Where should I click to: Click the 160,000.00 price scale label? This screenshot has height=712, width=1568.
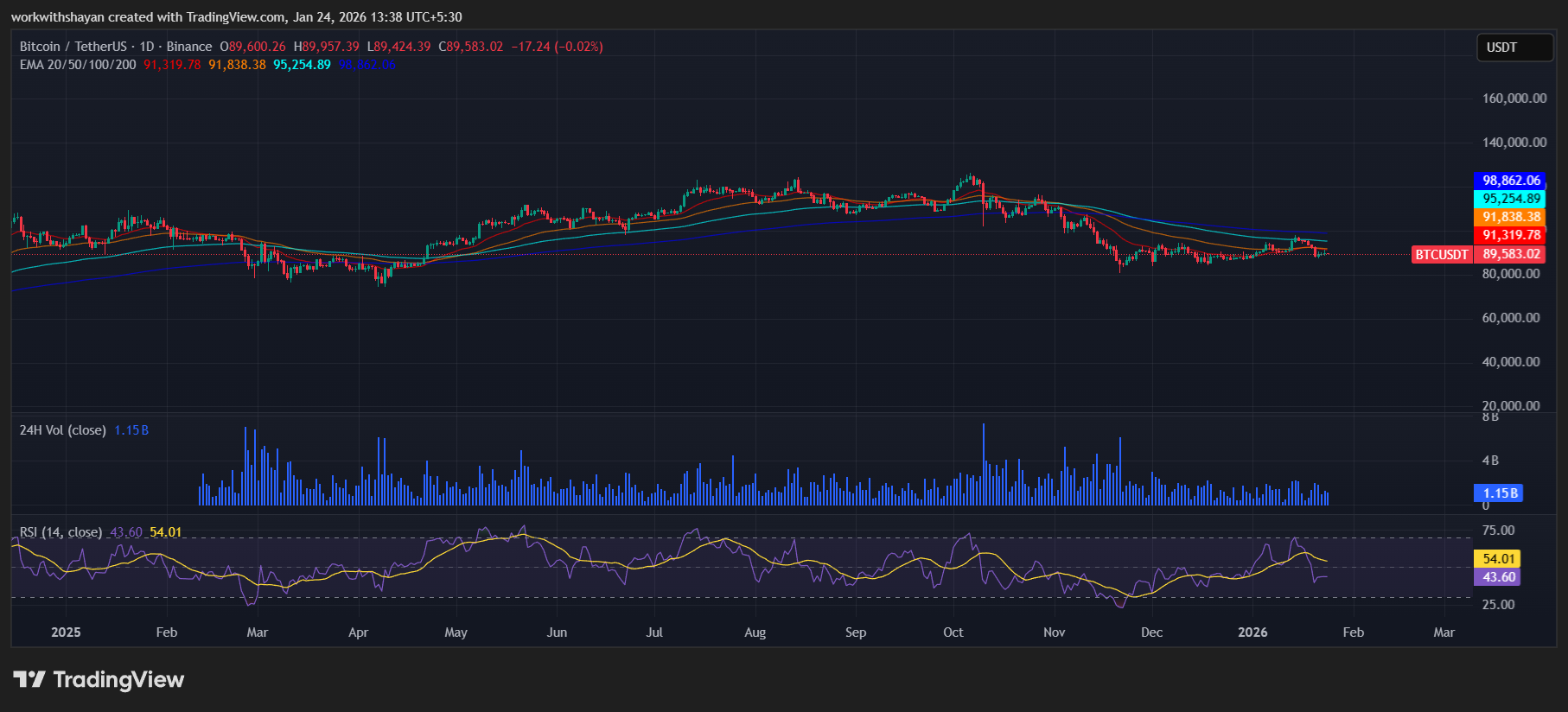[x=1514, y=99]
